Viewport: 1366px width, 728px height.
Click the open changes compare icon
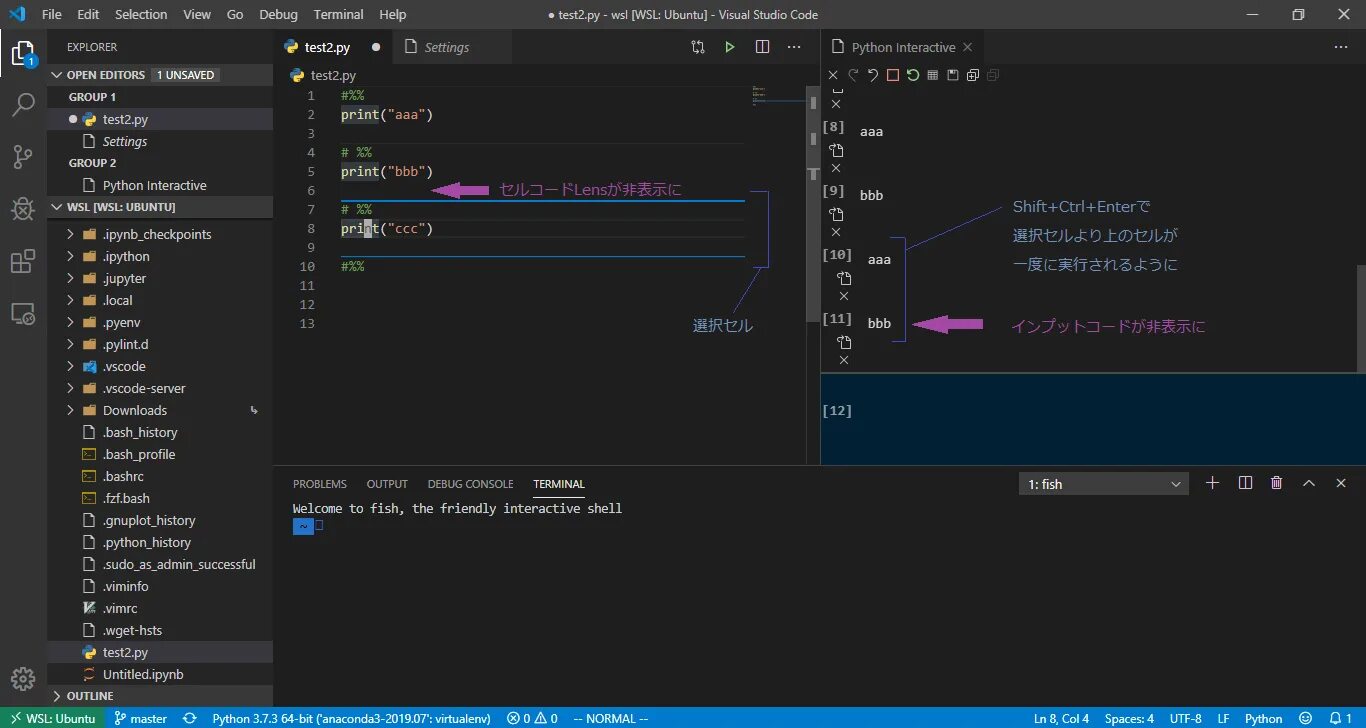tap(698, 47)
